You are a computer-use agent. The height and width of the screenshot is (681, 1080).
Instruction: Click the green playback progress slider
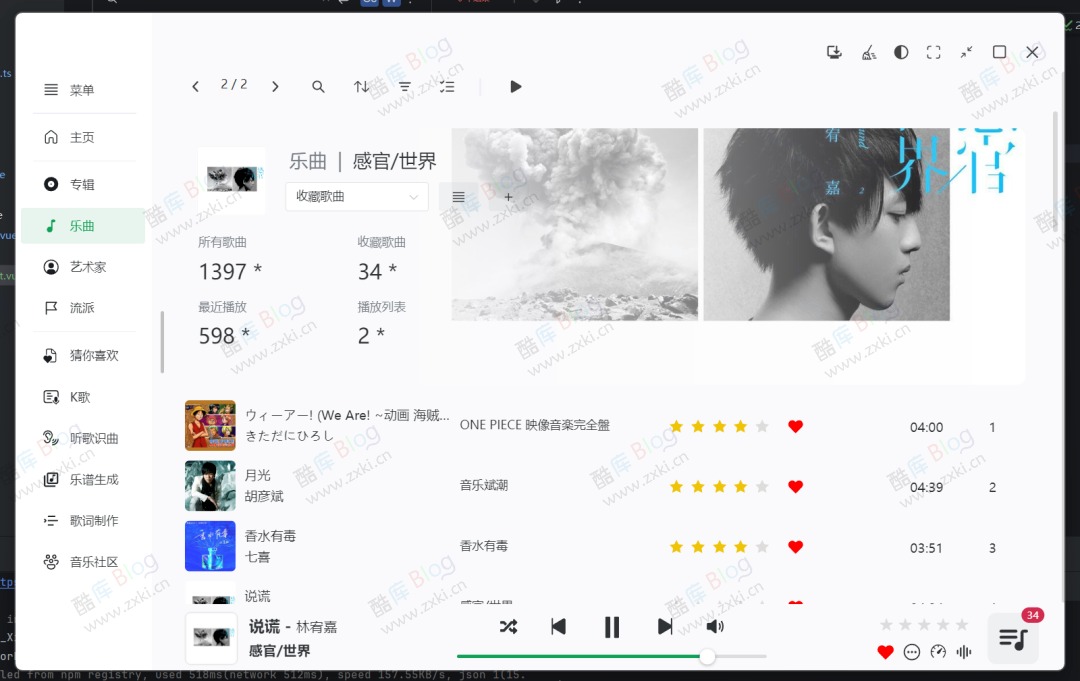[580, 657]
